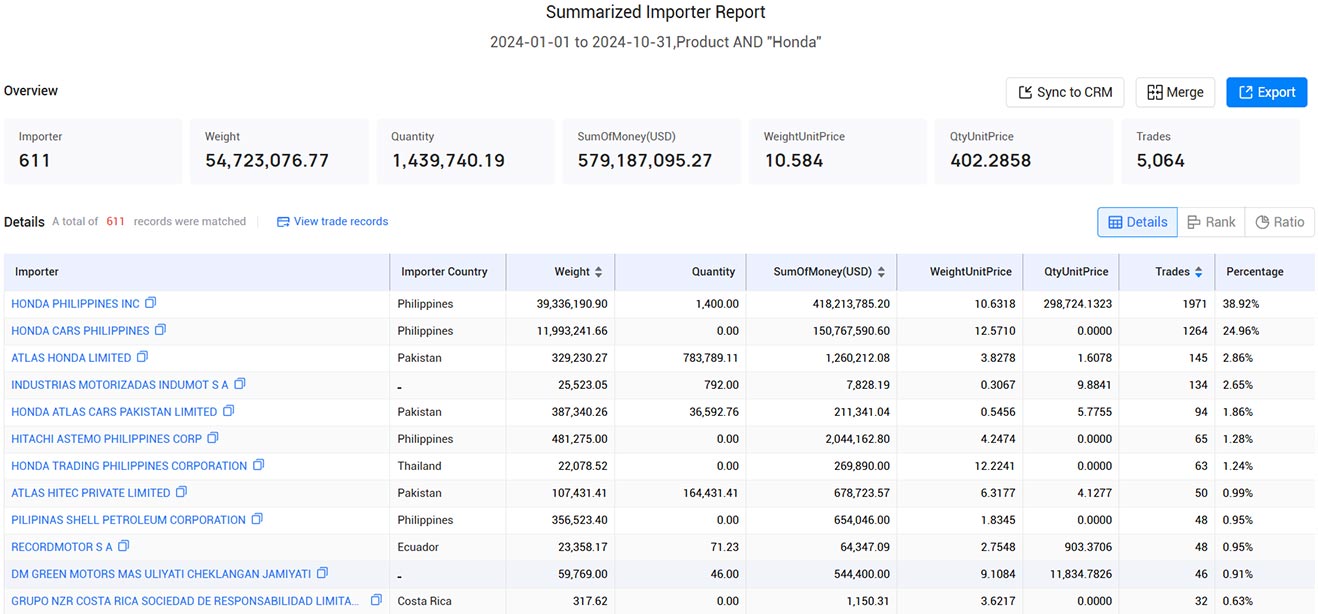1318x614 pixels.
Task: Select the Importer count card showing 611
Action: coord(93,151)
